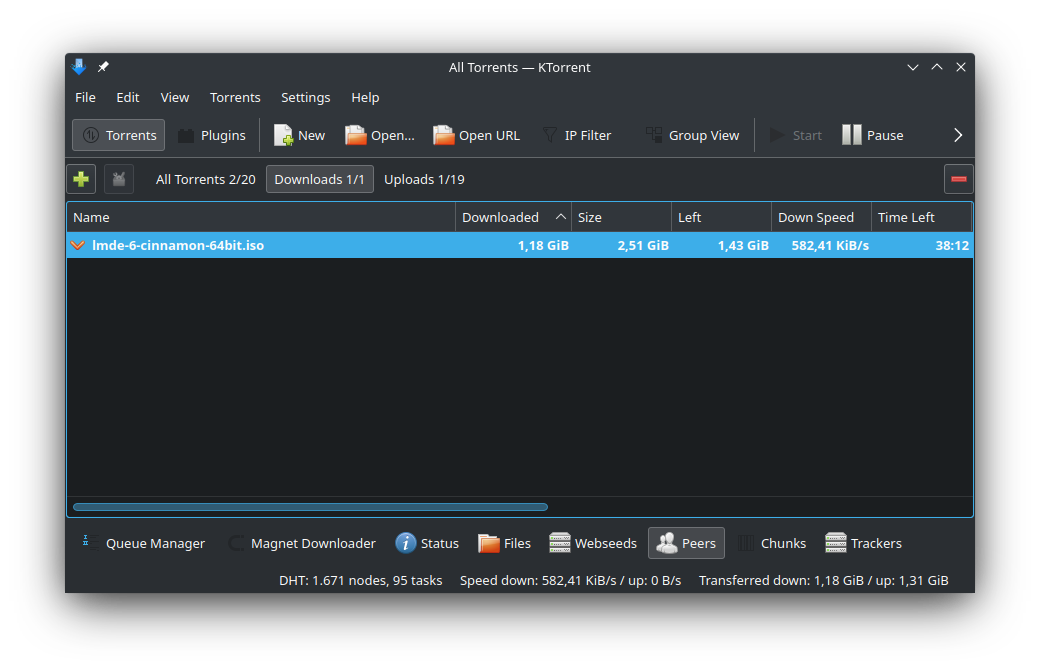Open the Edit menu
Viewport: 1040px width, 670px height.
click(128, 98)
